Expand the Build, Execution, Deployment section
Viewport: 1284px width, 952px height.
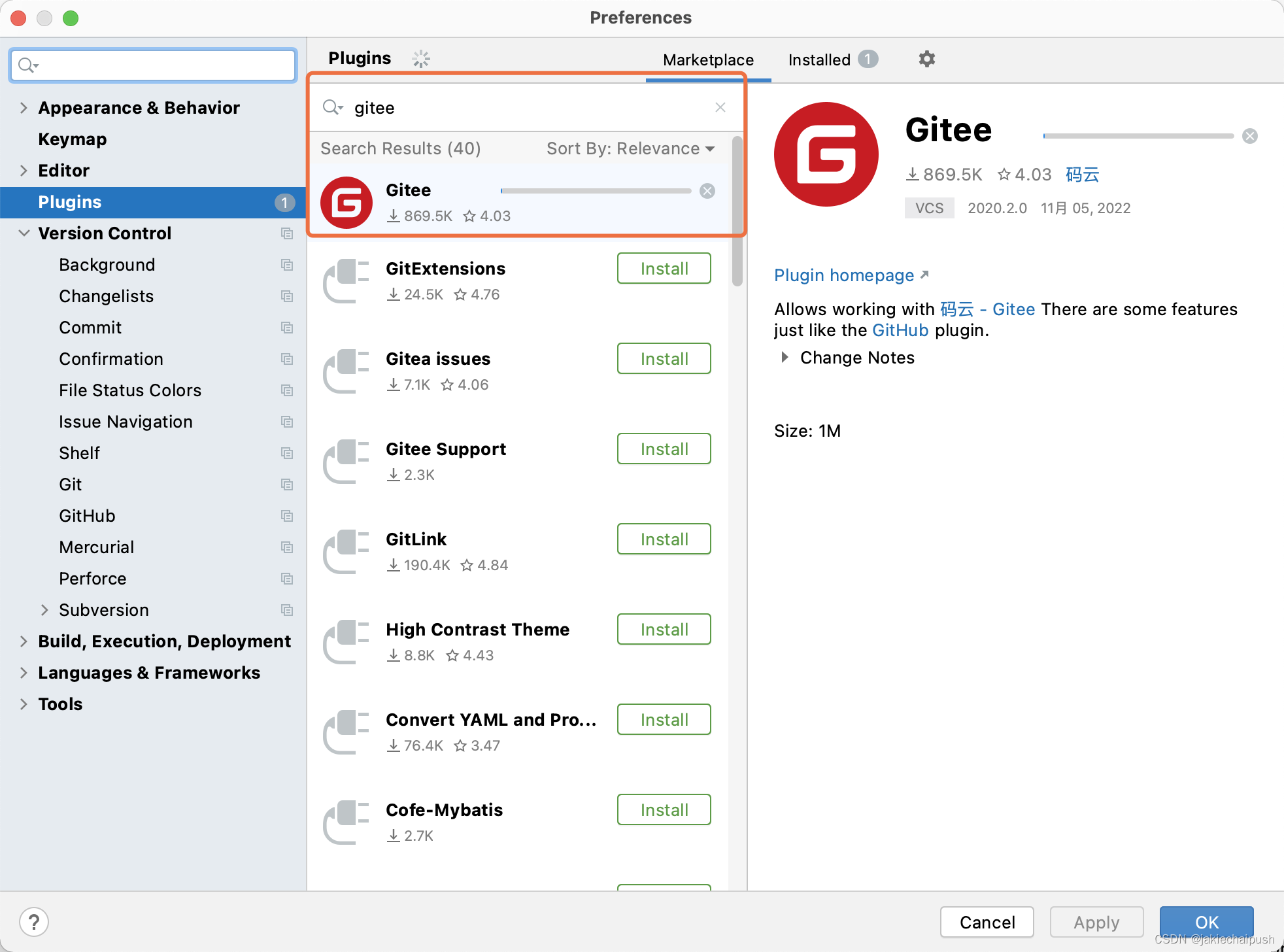(x=23, y=640)
